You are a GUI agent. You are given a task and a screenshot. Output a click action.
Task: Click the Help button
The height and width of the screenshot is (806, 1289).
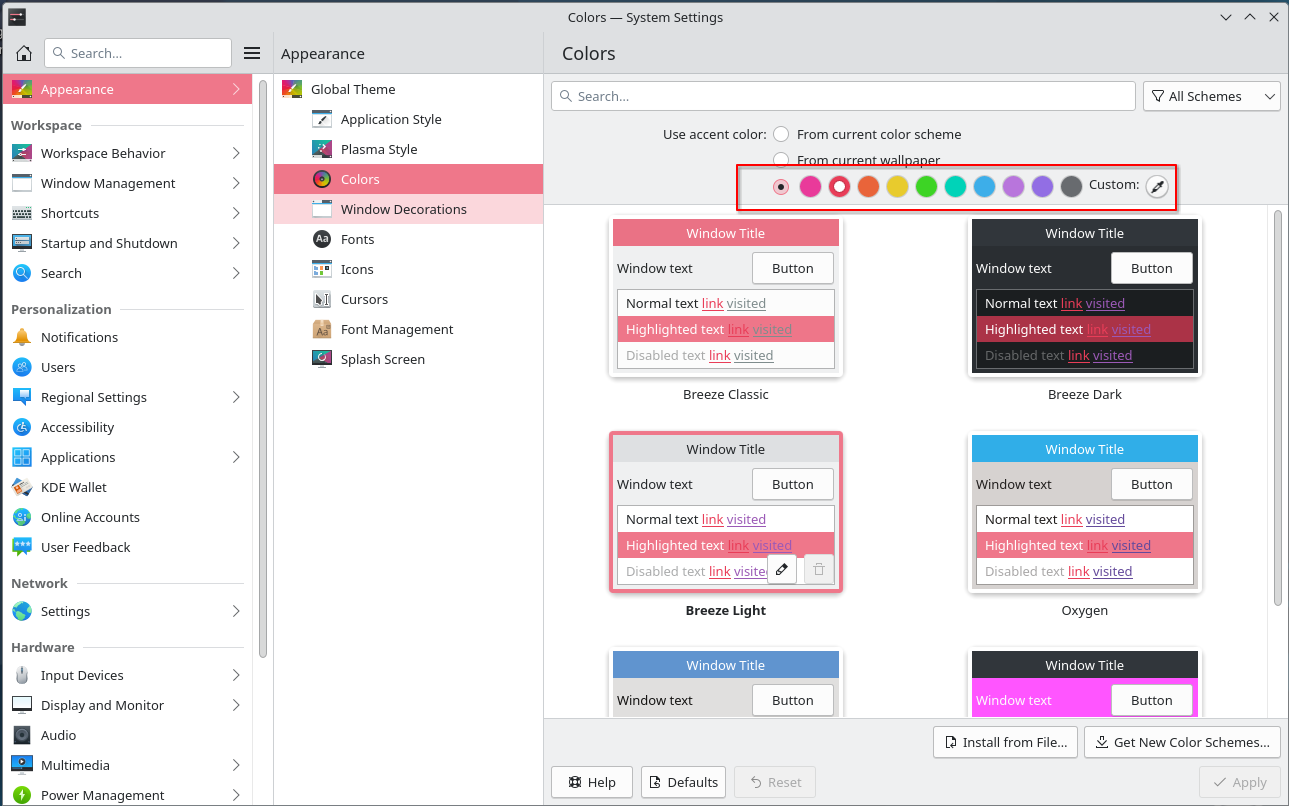coord(591,782)
